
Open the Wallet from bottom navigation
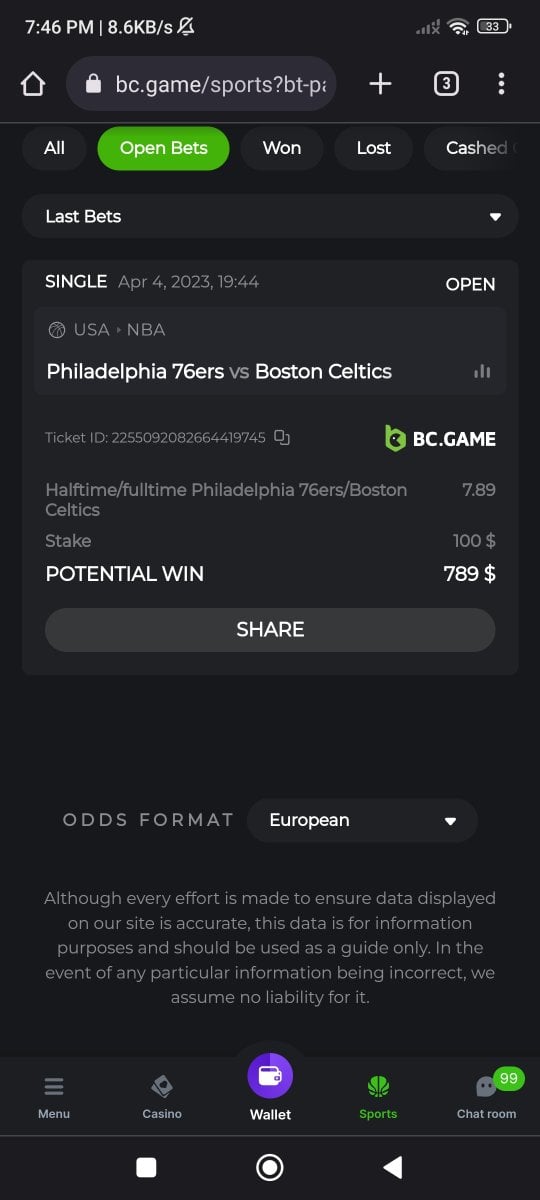coord(270,1087)
